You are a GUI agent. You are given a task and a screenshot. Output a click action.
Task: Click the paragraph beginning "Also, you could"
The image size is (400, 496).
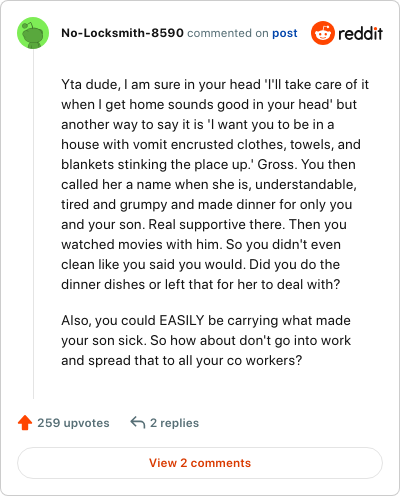[x=206, y=341]
